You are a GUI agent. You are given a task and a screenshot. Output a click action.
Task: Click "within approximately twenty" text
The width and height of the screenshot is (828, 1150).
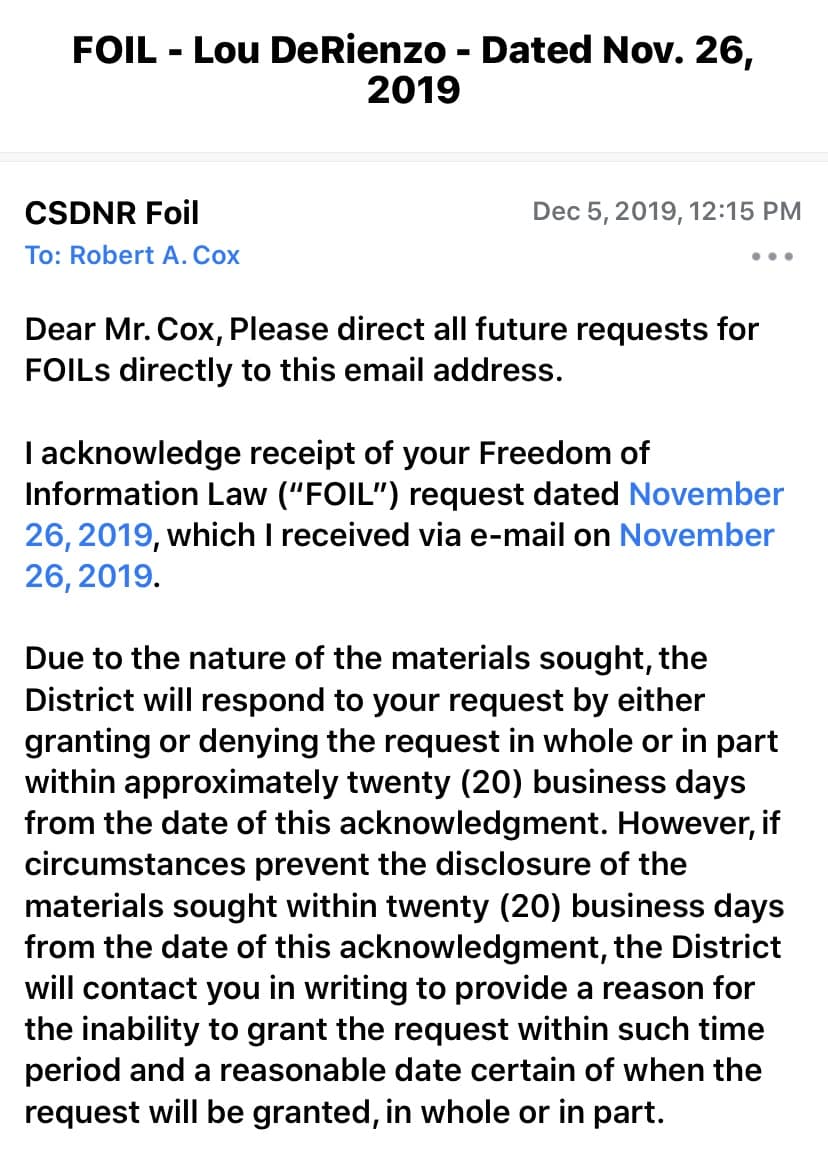[236, 781]
